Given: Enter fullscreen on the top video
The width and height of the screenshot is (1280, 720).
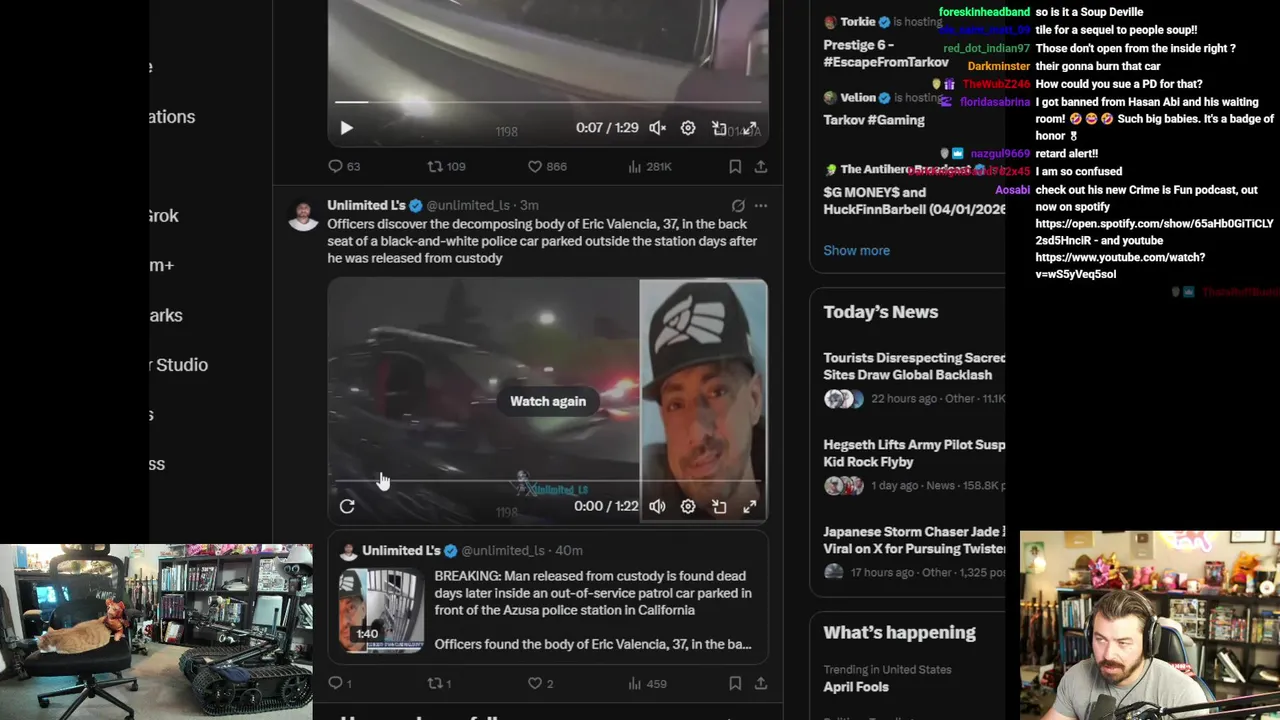Looking at the screenshot, I should pyautogui.click(x=750, y=128).
